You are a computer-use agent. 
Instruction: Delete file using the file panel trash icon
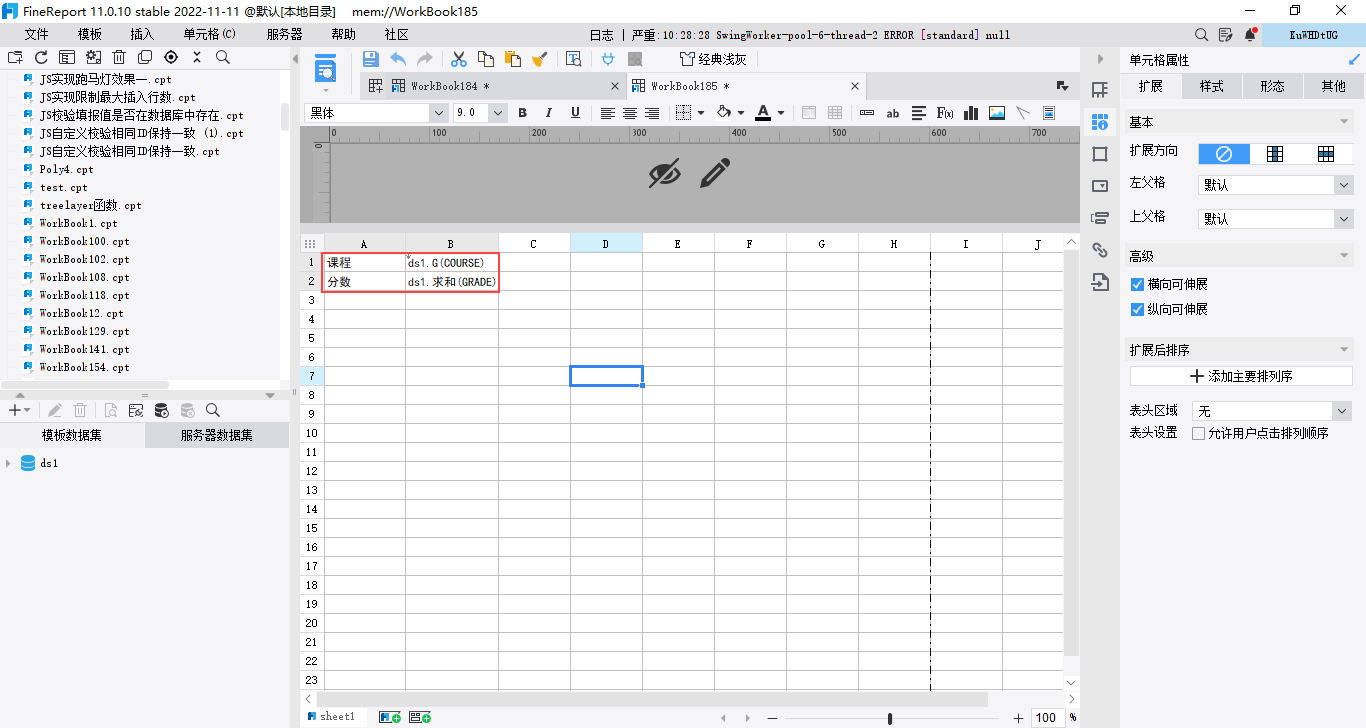click(119, 57)
